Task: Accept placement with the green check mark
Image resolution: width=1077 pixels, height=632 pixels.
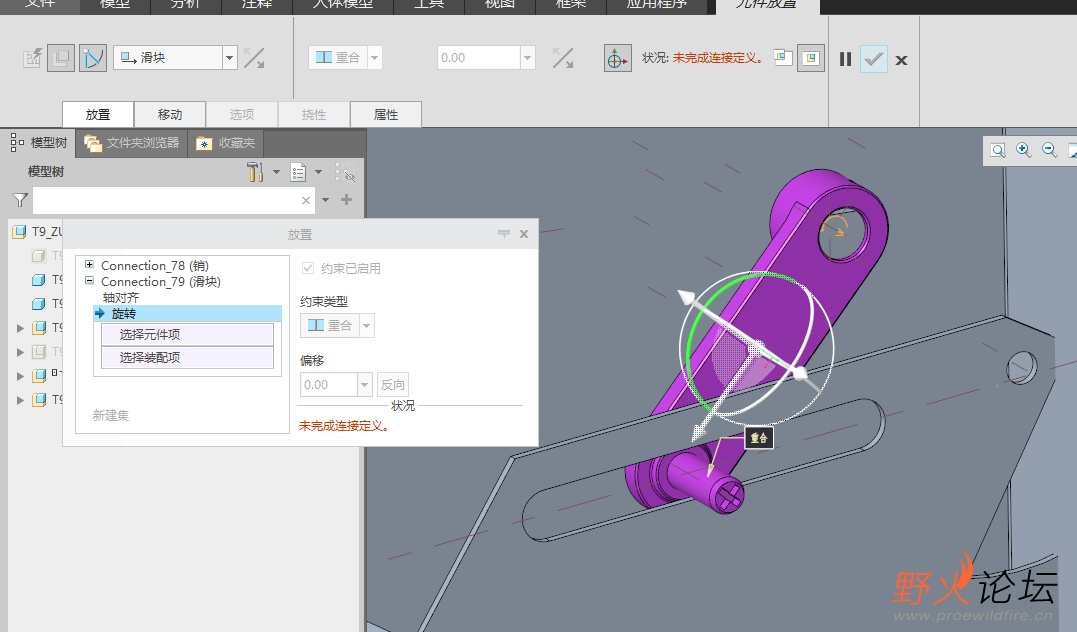Action: pyautogui.click(x=874, y=59)
